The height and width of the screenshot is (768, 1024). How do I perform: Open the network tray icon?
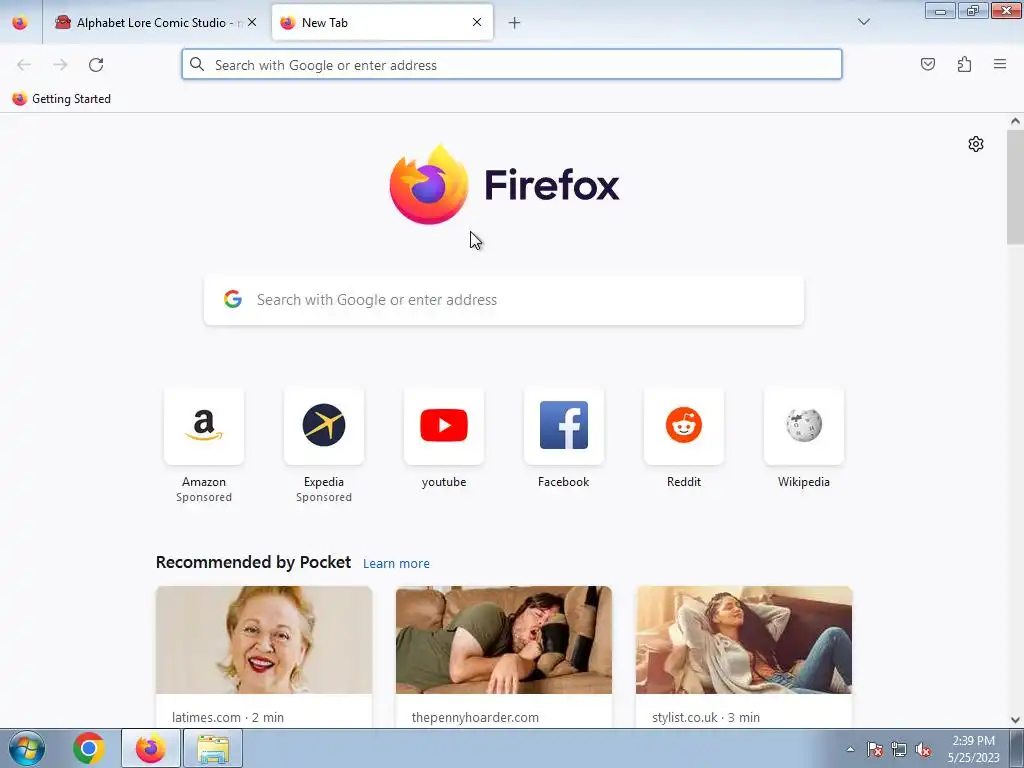click(x=899, y=749)
